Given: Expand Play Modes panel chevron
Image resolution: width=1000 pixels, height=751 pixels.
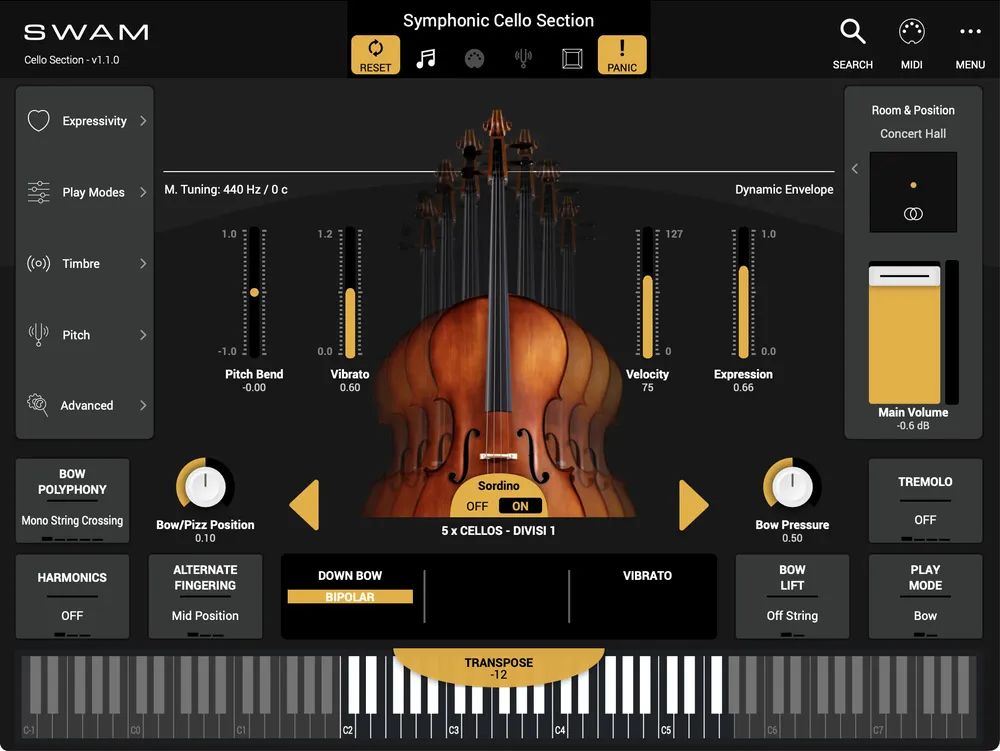Looking at the screenshot, I should click(x=143, y=192).
